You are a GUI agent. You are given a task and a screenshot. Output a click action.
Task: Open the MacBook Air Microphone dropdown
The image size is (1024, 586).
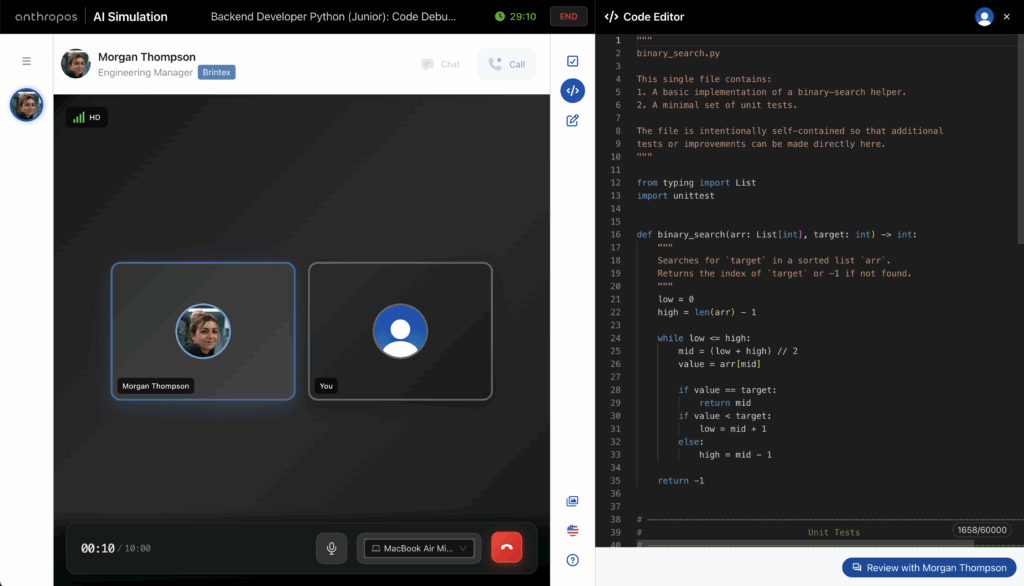click(419, 547)
